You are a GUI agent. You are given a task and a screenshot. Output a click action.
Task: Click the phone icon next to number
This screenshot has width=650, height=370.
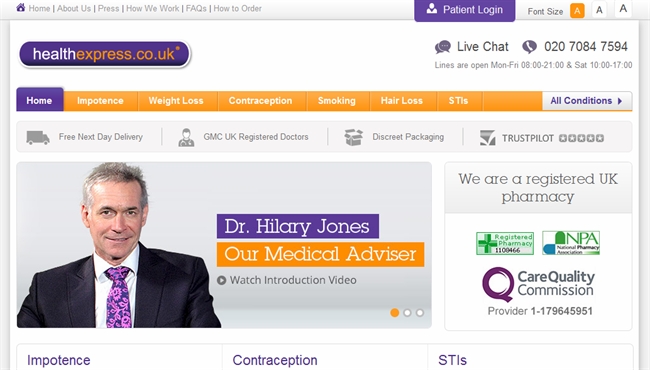[x=529, y=47]
